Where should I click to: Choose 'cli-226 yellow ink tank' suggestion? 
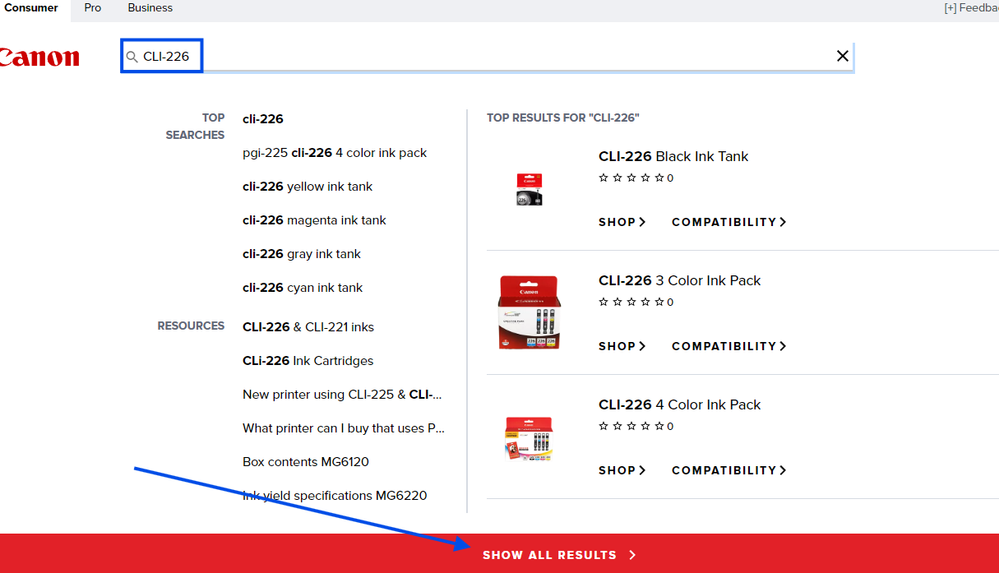tap(307, 187)
